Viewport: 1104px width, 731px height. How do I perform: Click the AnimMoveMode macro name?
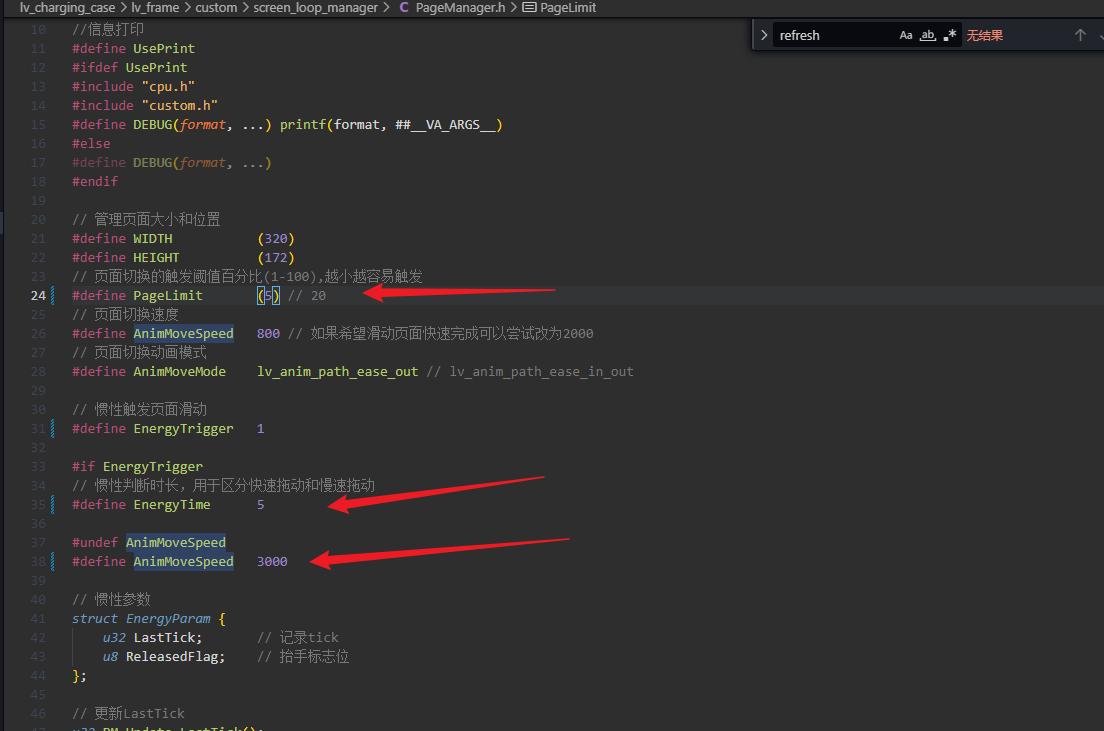180,372
